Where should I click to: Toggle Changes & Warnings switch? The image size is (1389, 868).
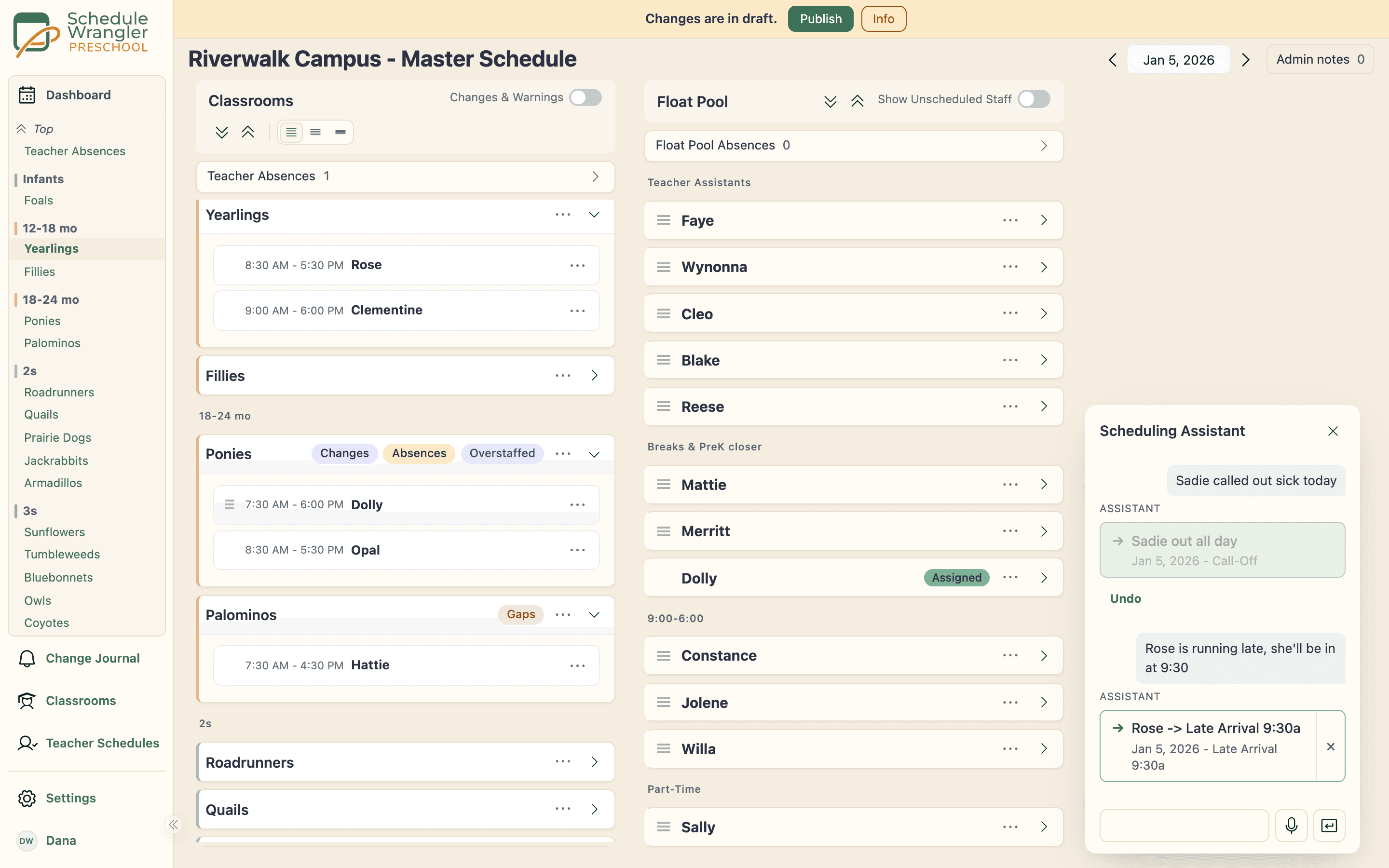586,97
